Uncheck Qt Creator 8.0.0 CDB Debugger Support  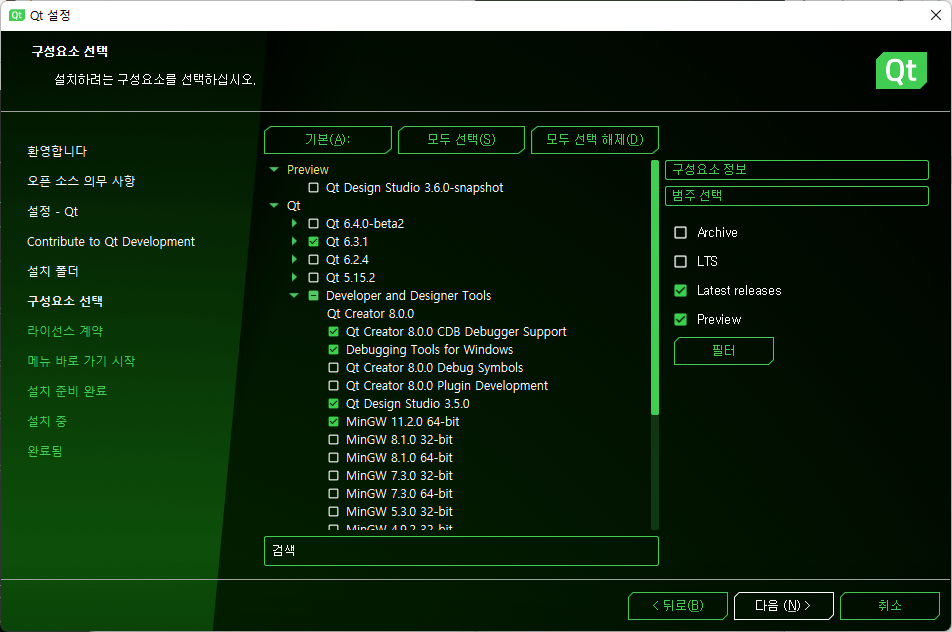pos(333,331)
